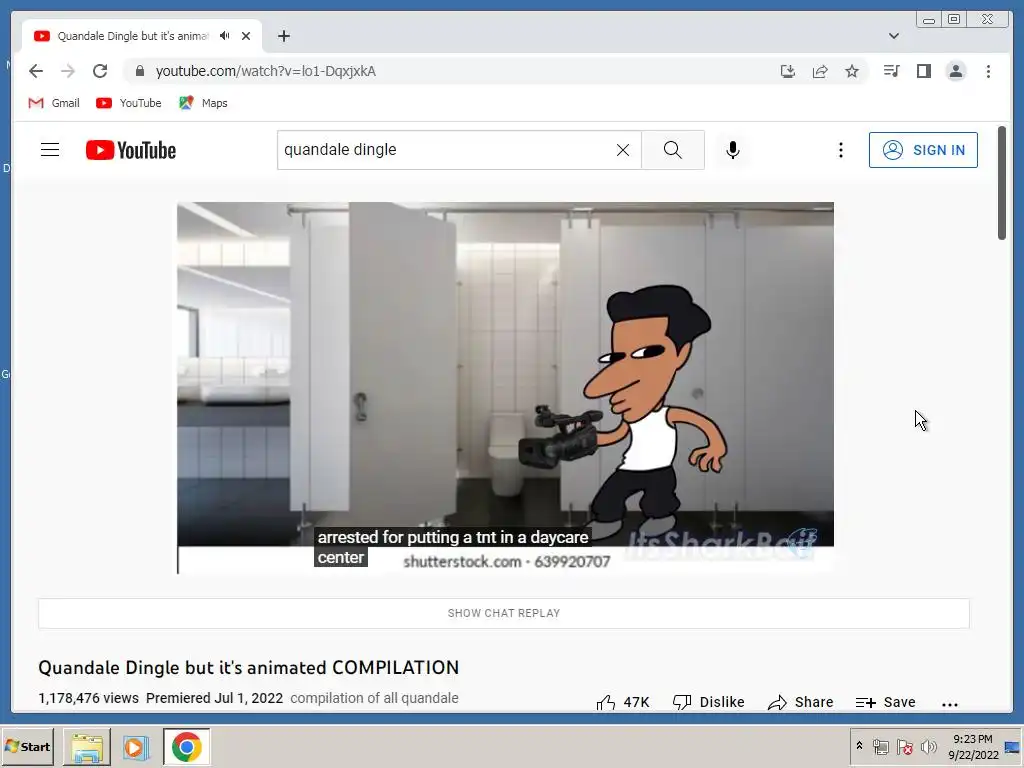
Task: Click the video player frame
Action: point(505,388)
